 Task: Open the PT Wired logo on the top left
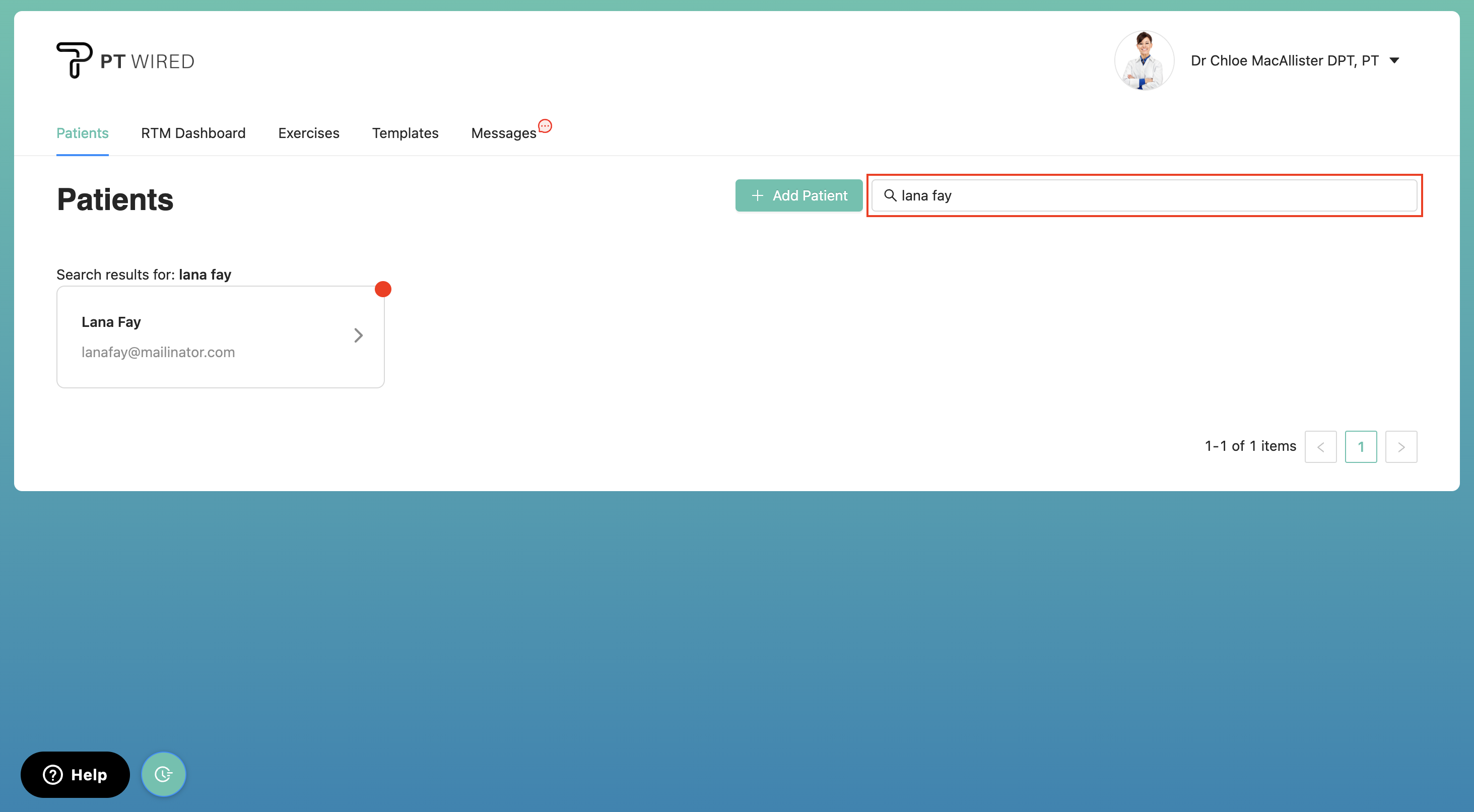pyautogui.click(x=125, y=59)
